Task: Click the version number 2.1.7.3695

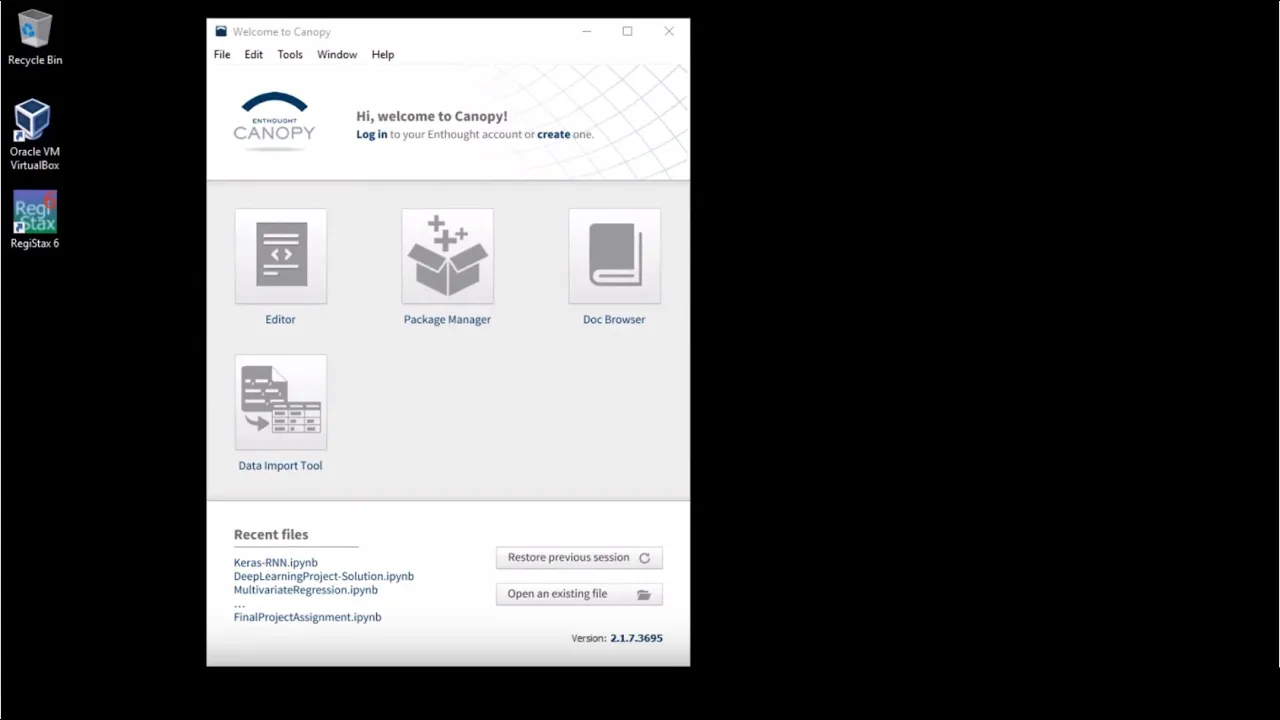Action: tap(636, 638)
